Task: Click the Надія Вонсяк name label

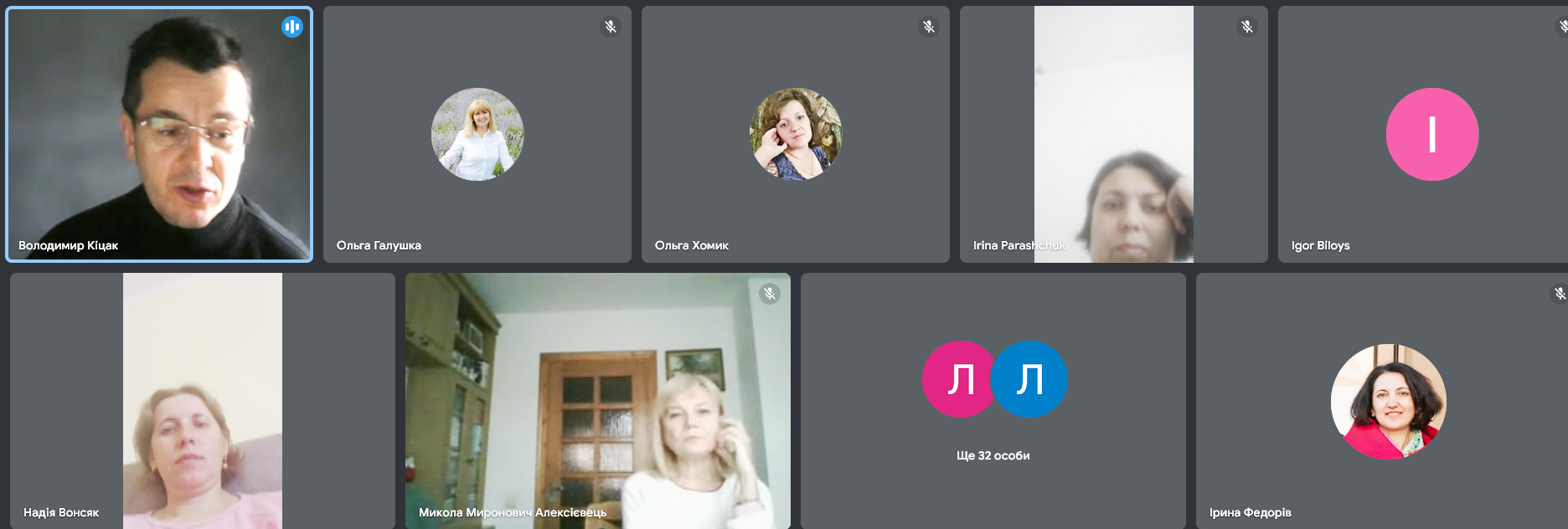Action: 61,512
